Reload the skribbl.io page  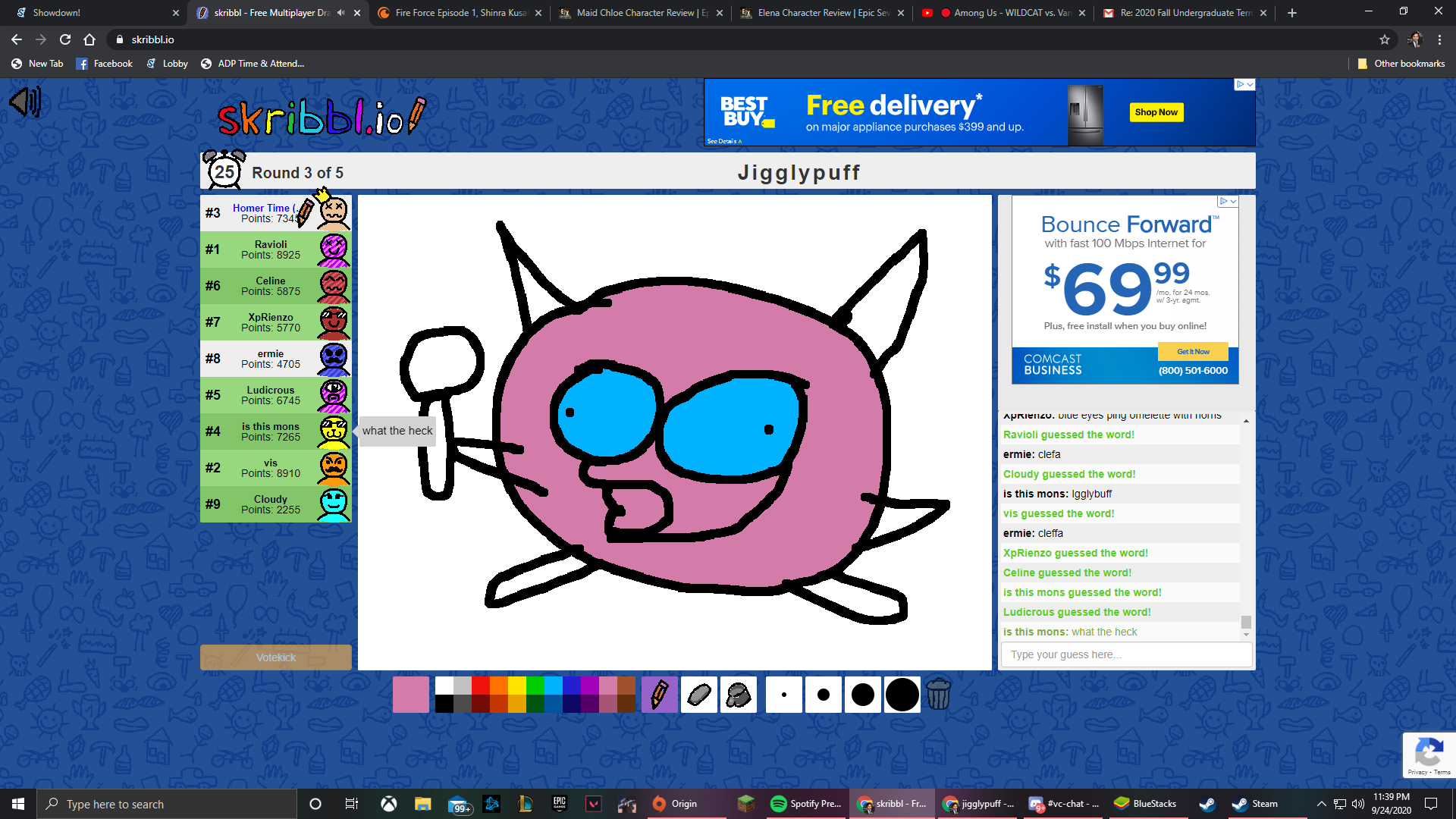click(x=65, y=39)
